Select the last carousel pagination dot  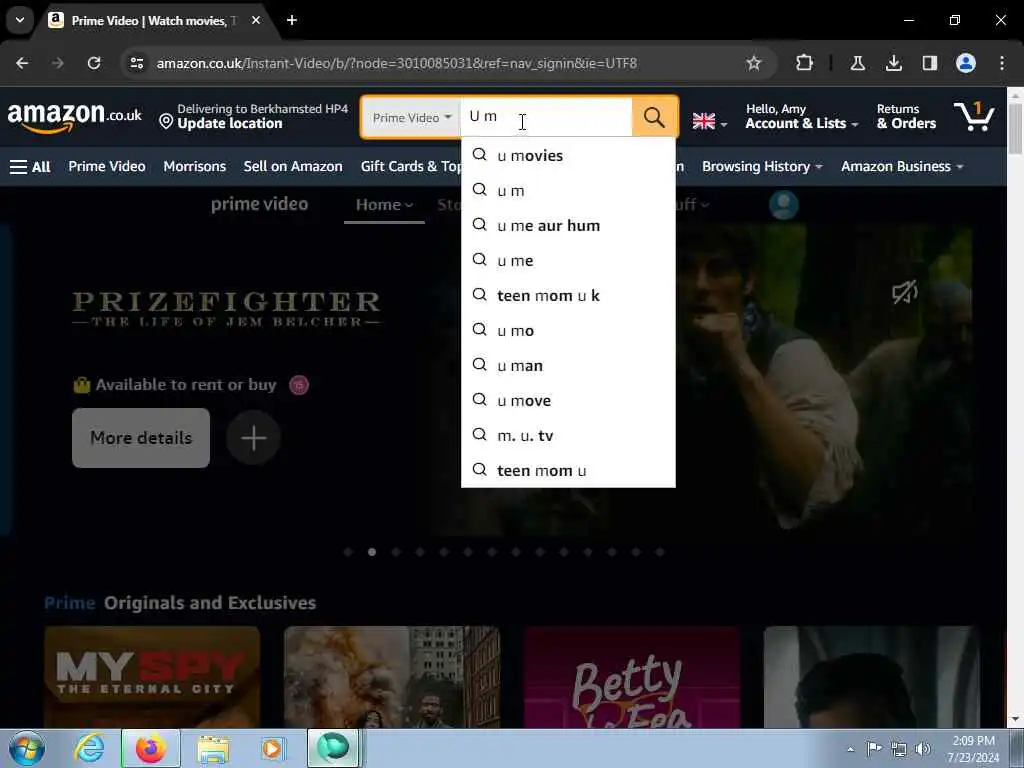pos(660,552)
